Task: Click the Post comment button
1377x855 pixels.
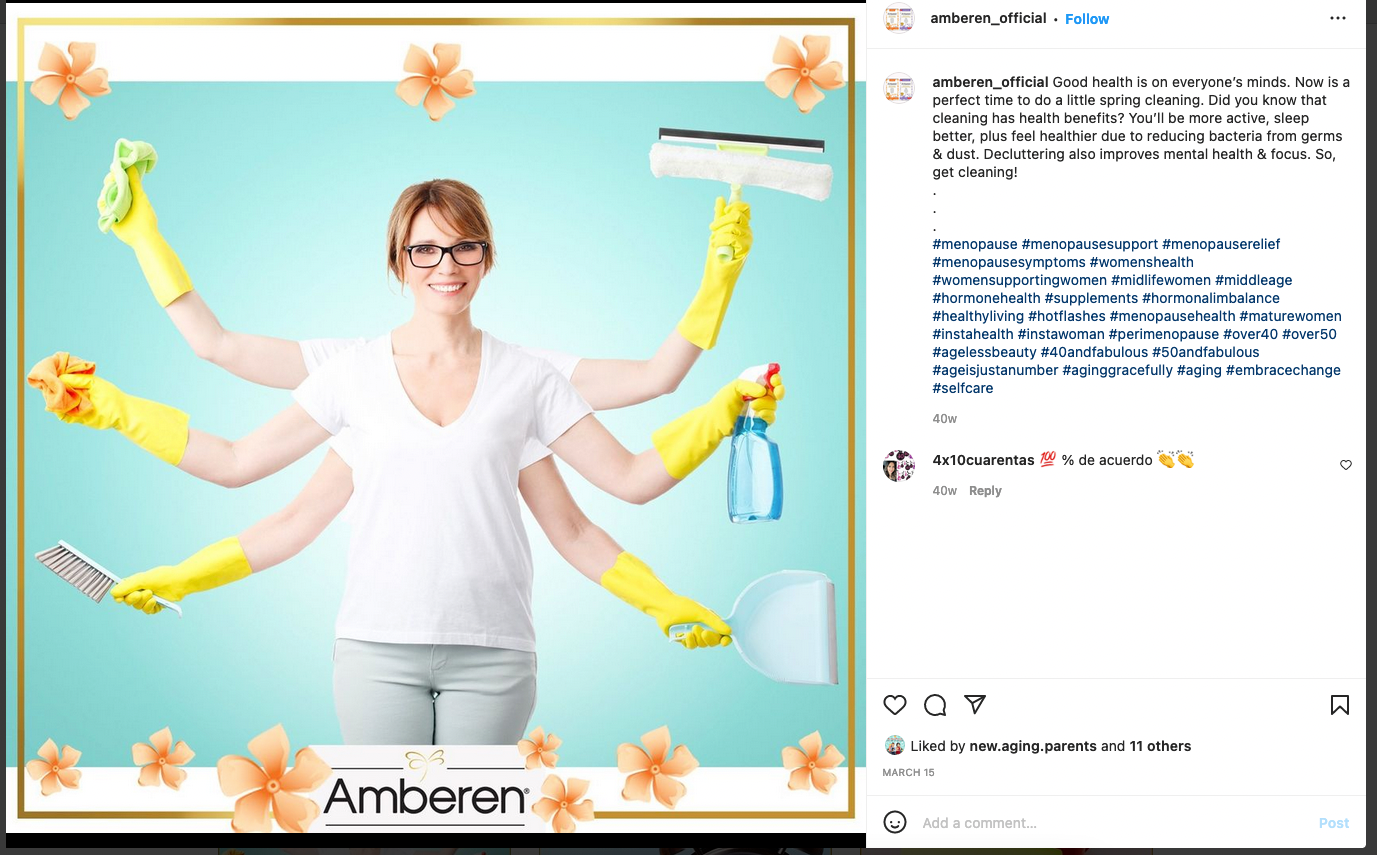Action: (1334, 823)
